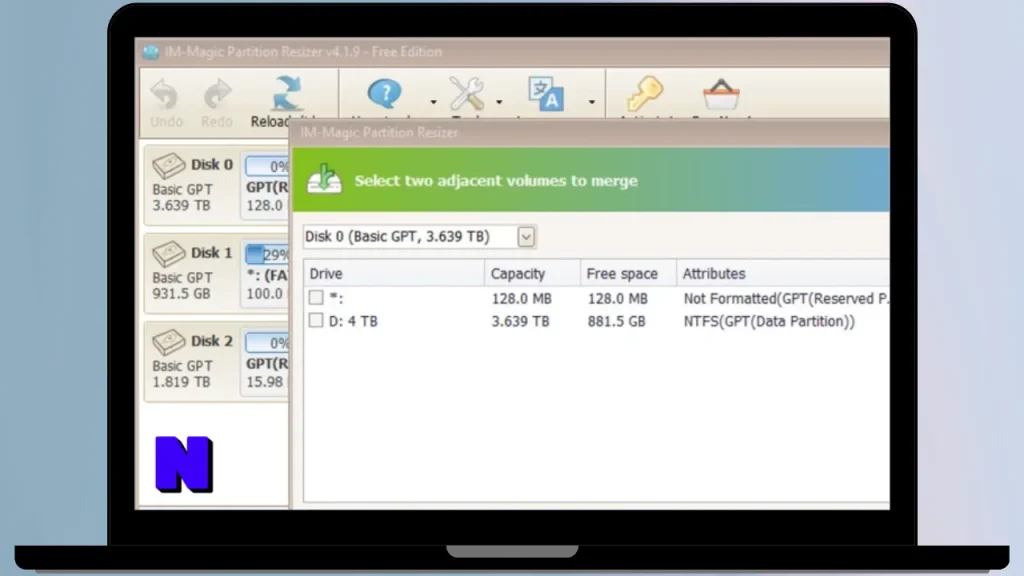The height and width of the screenshot is (576, 1024).
Task: Click the IM-Magic Partition Resizer dialog title
Action: [379, 133]
